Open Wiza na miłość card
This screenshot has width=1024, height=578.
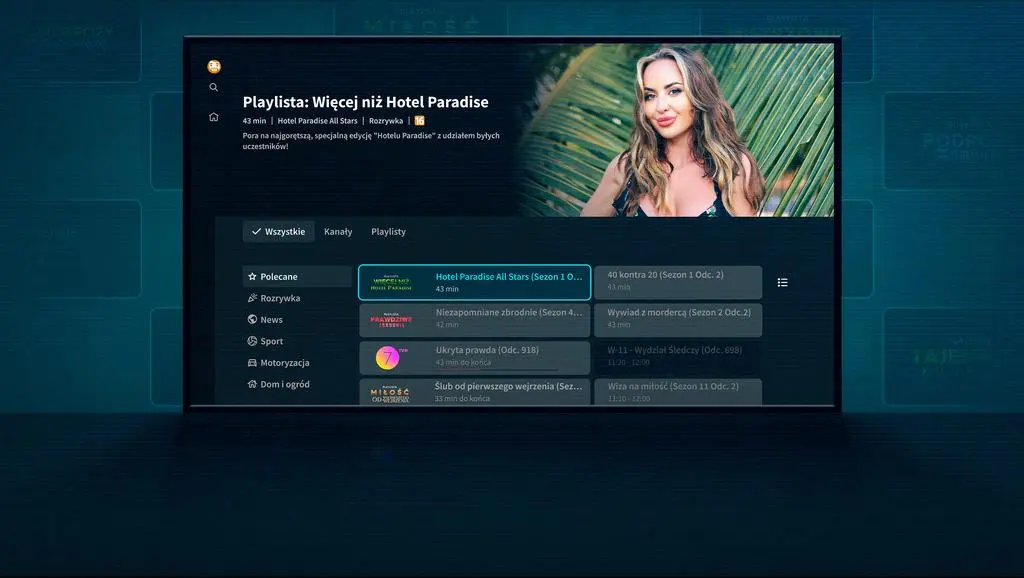pos(679,392)
